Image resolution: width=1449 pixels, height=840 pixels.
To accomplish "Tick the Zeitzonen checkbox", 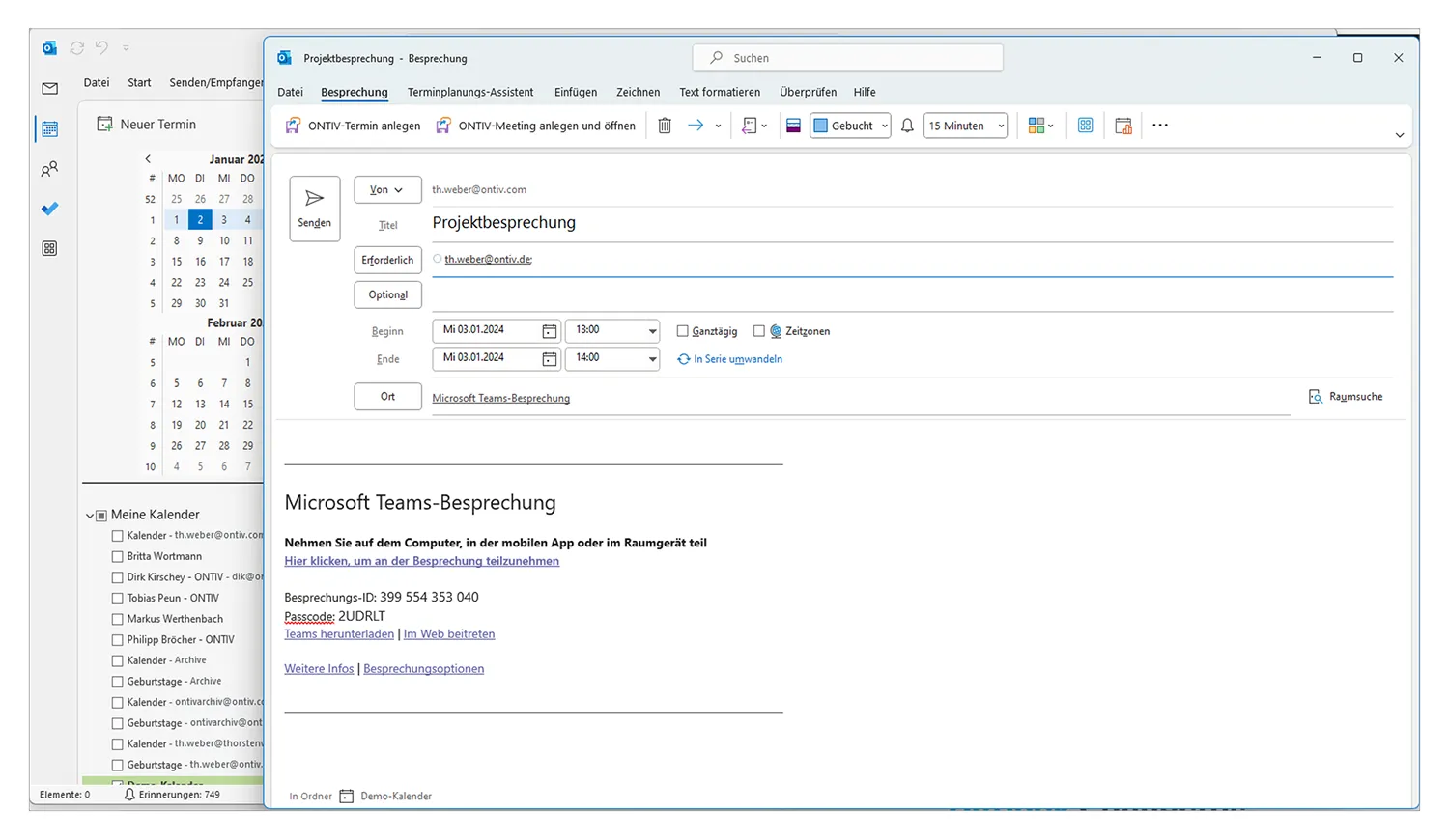I will (x=759, y=331).
